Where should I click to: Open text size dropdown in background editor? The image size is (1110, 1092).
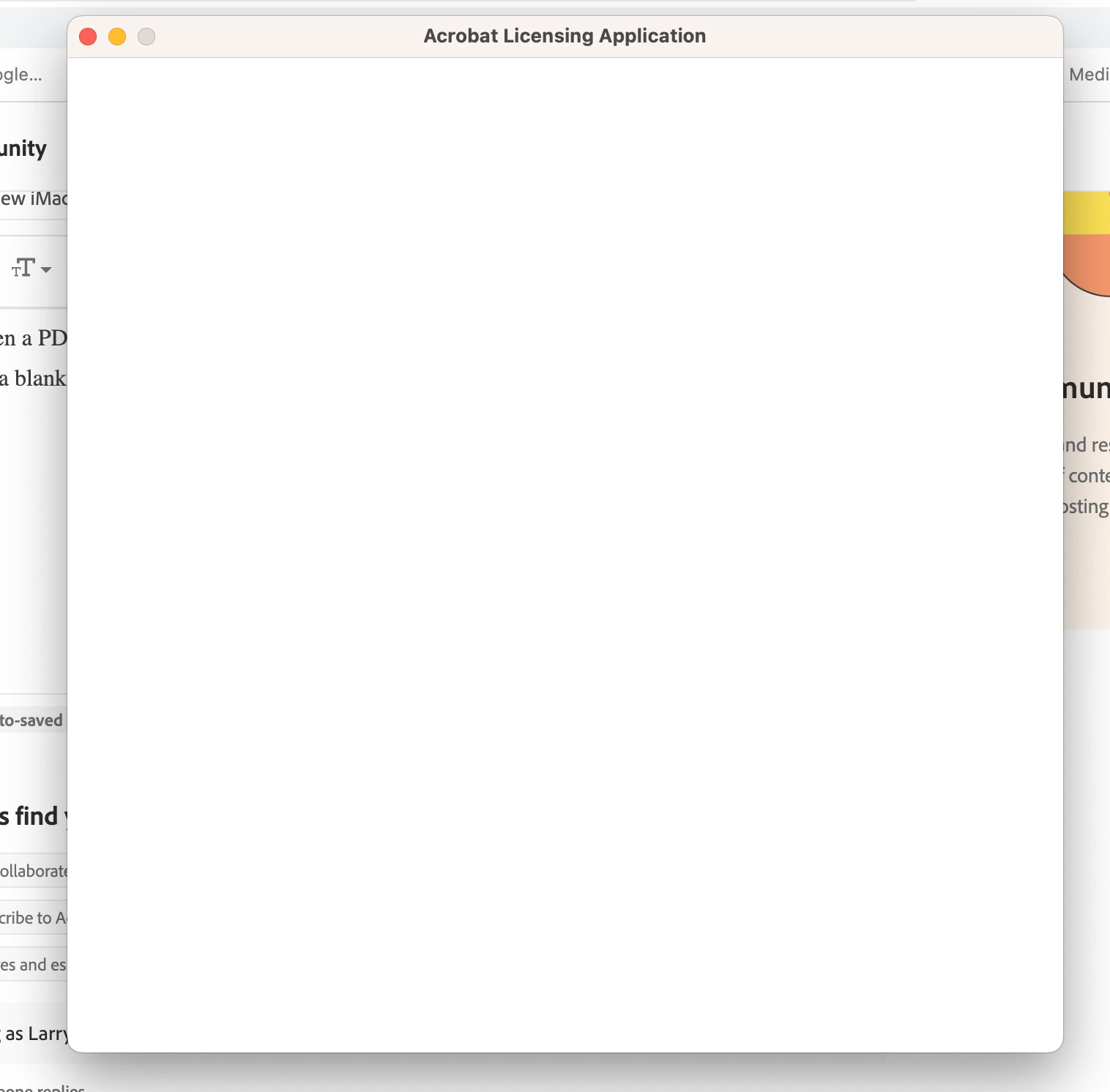(31, 269)
